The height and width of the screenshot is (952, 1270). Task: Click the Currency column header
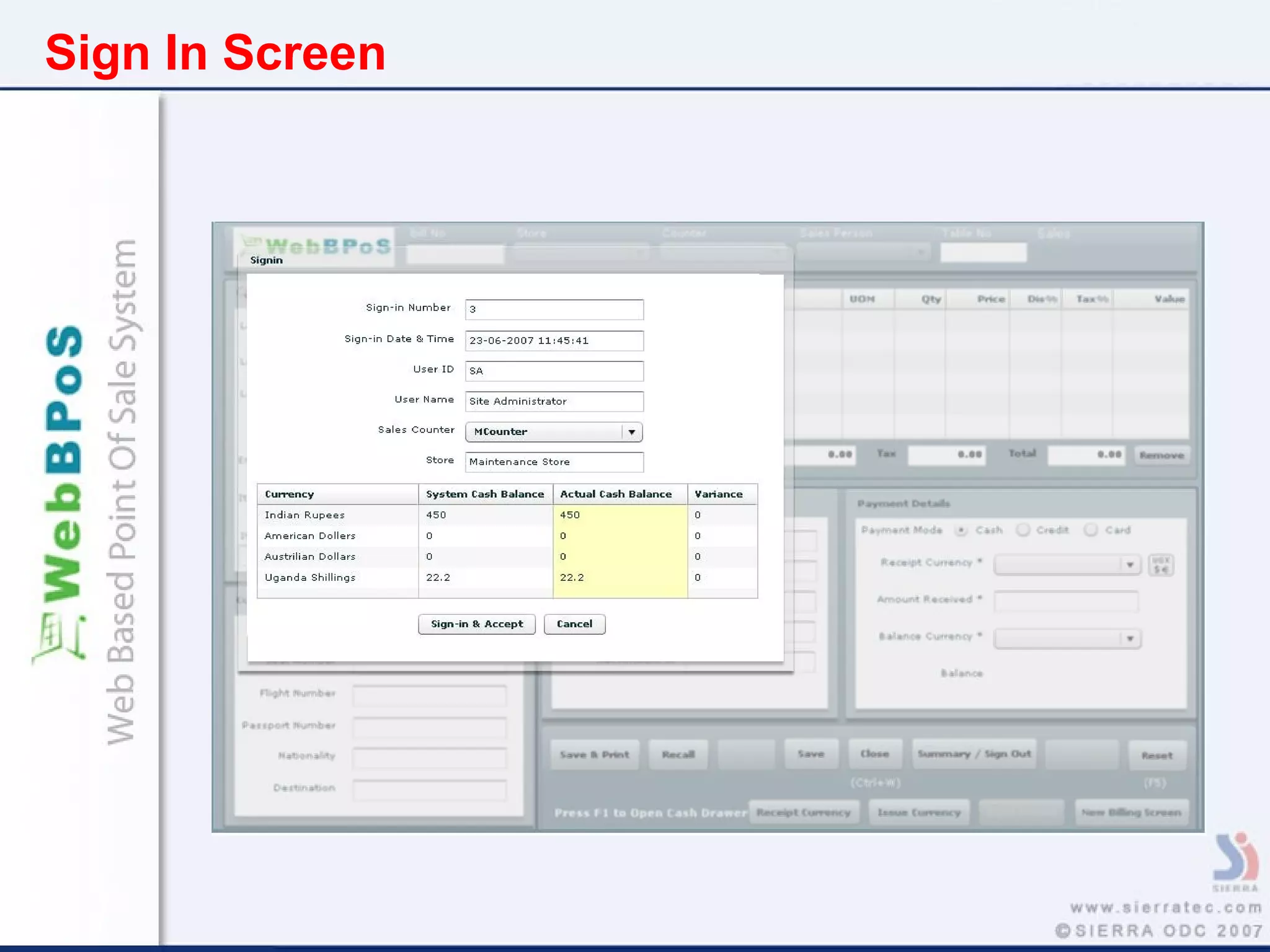(338, 494)
